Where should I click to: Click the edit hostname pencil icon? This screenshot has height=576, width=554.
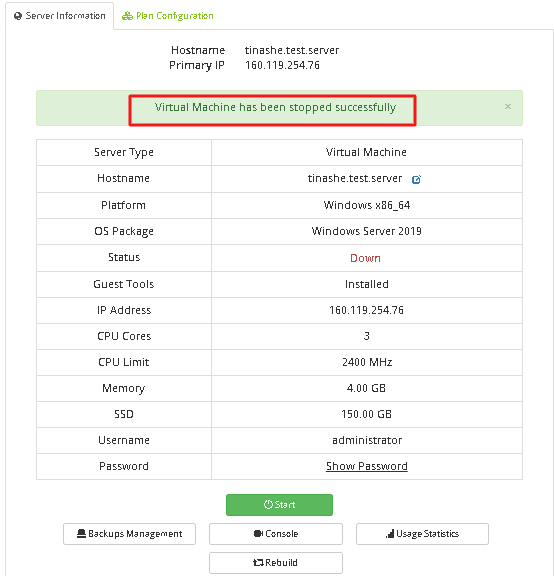416,179
